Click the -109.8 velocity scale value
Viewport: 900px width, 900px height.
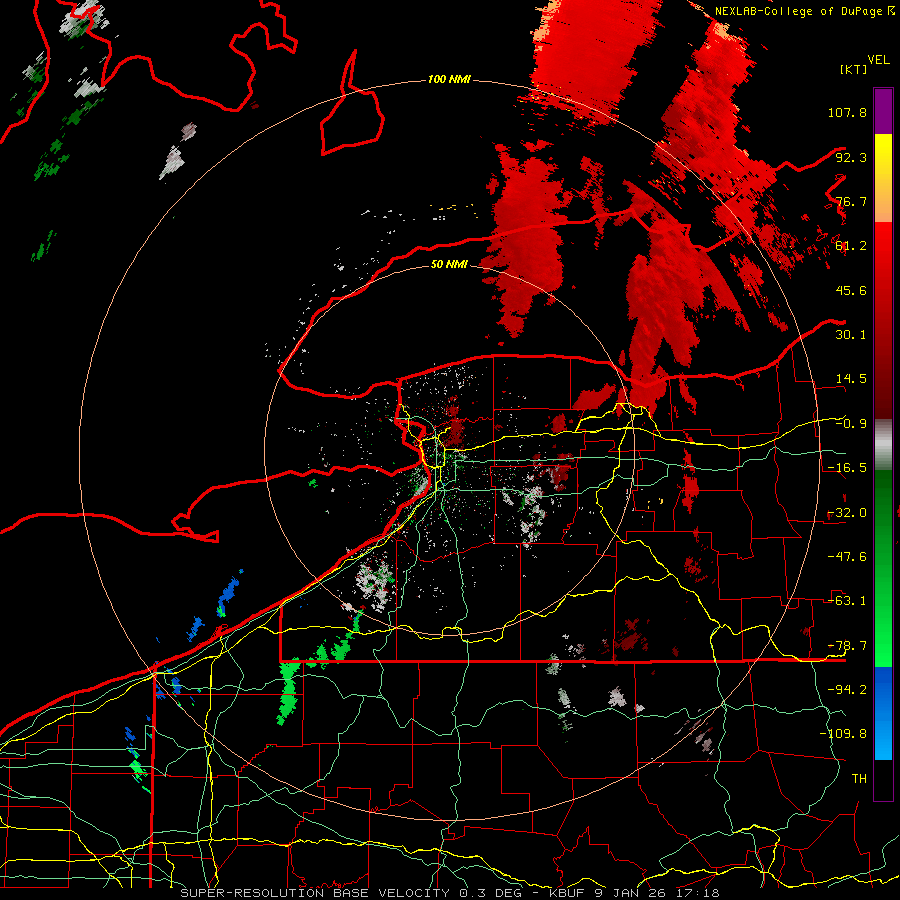[843, 734]
